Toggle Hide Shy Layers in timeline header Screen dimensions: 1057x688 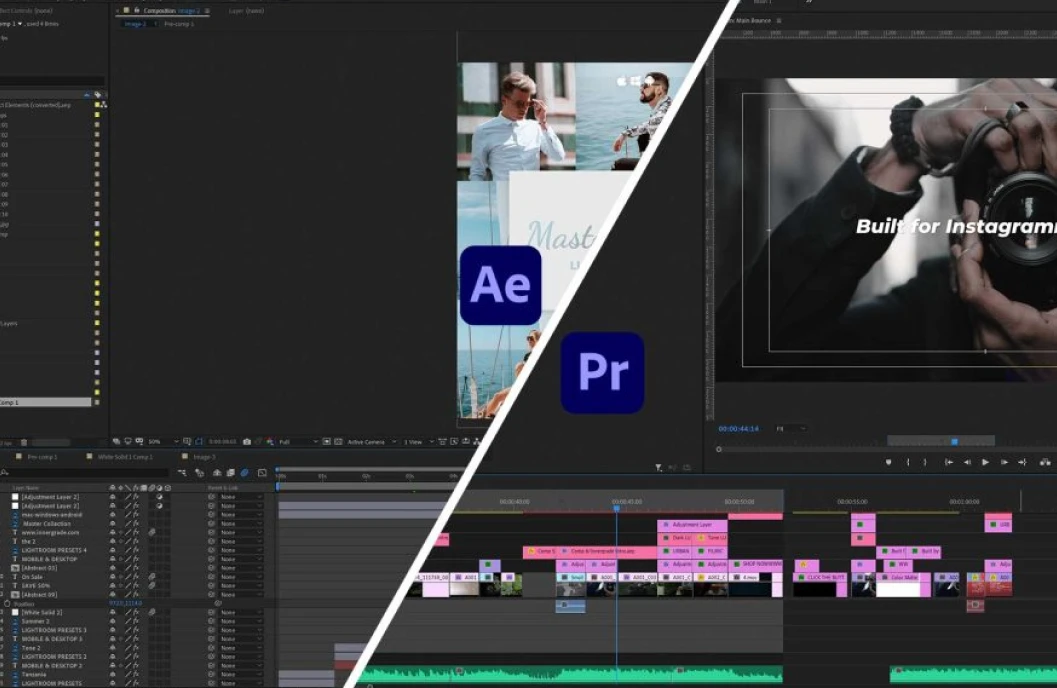pos(216,473)
